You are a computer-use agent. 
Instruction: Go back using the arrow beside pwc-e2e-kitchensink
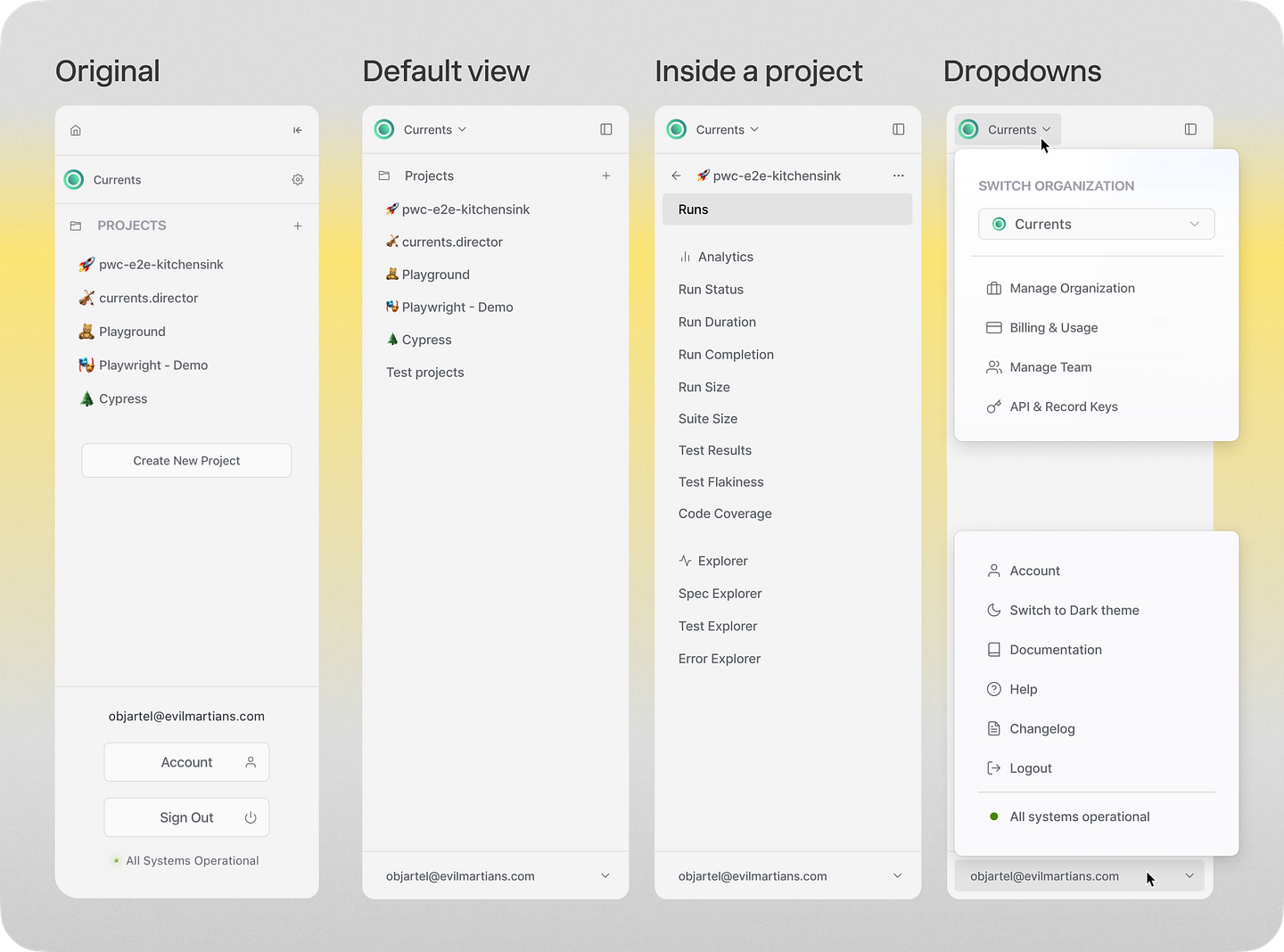pos(677,176)
